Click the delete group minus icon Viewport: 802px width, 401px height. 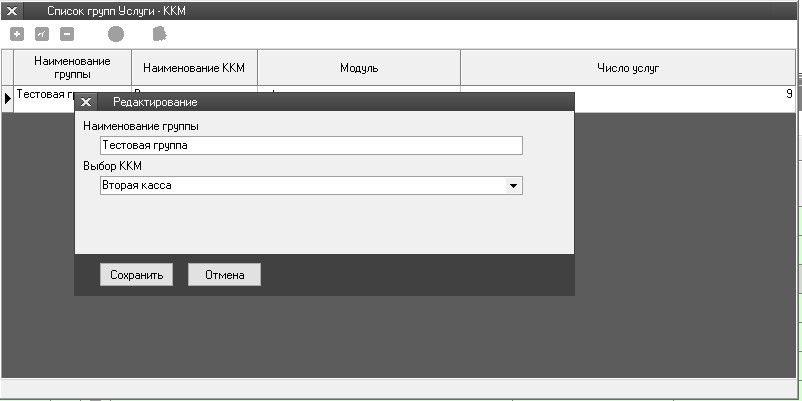click(x=67, y=34)
